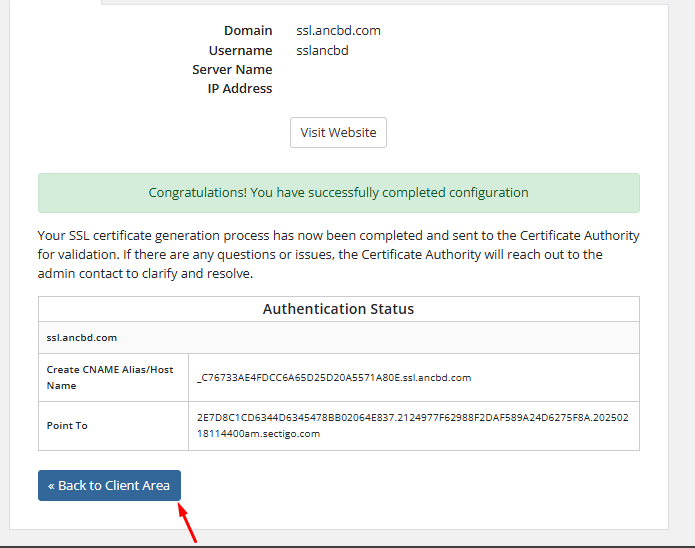Click the Create CNAME Alias/Host Name cell

click(x=111, y=377)
